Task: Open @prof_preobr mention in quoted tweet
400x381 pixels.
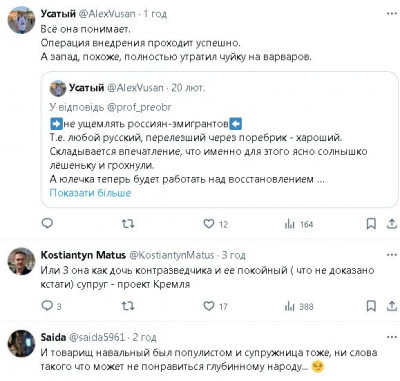Action: (139, 107)
